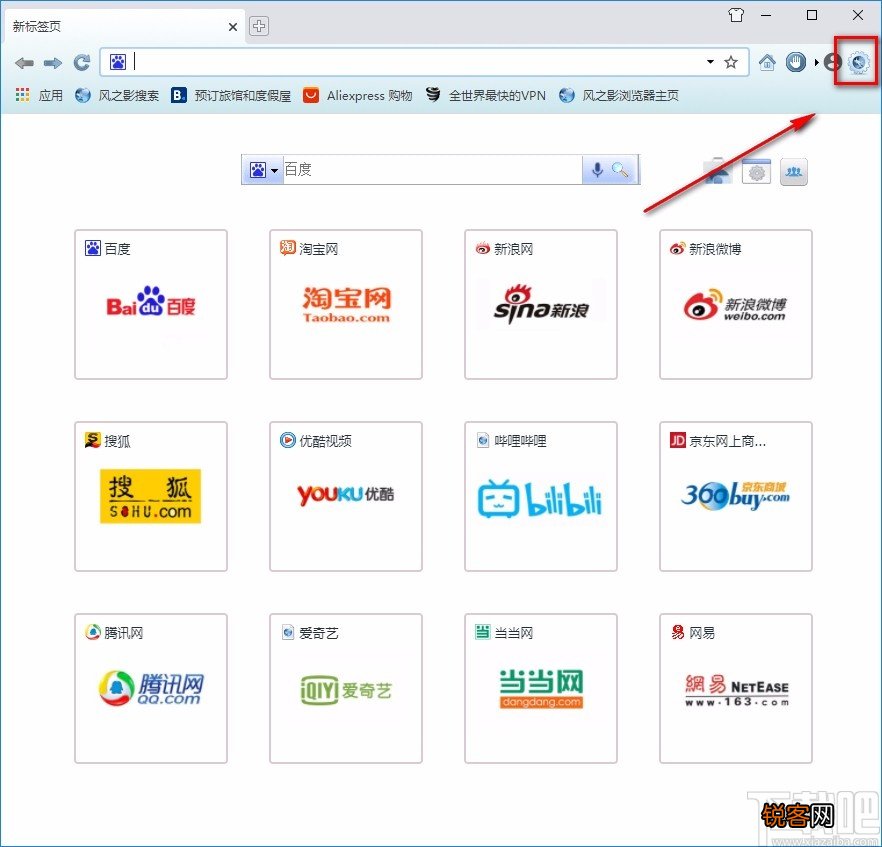Go to the home page icon

[x=767, y=62]
